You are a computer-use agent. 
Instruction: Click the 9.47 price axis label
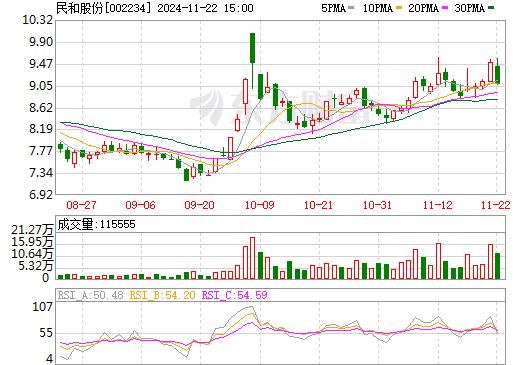tap(41, 64)
